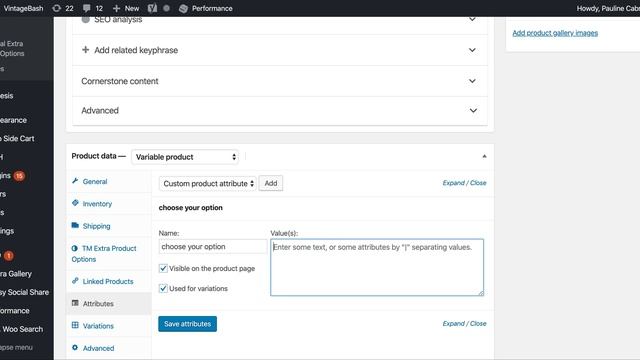
Task: Click the Attributes list icon
Action: 75,303
